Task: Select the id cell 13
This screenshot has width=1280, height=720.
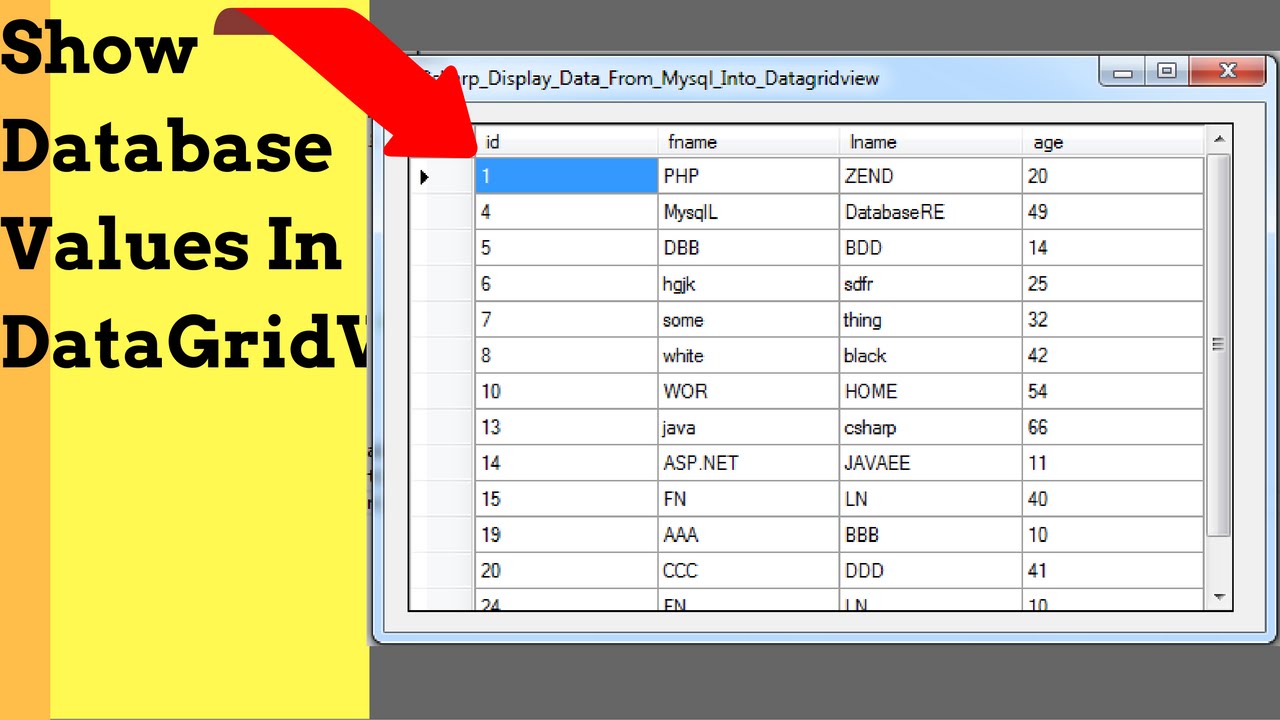Action: point(566,427)
